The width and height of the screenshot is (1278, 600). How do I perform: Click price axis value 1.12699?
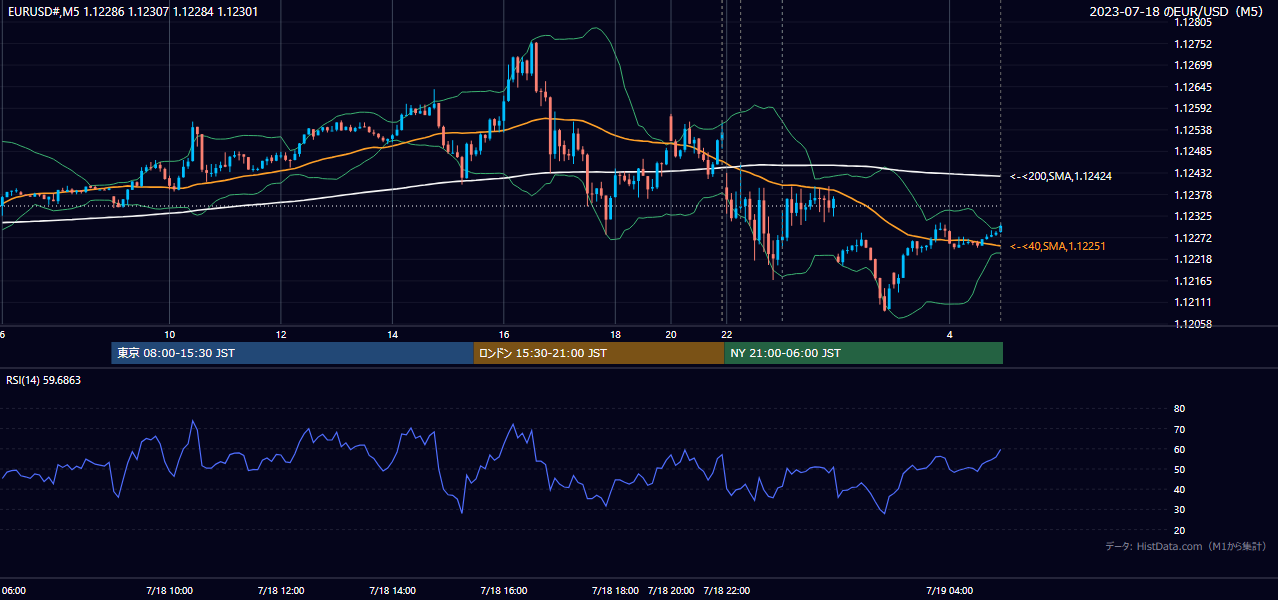tap(1193, 65)
